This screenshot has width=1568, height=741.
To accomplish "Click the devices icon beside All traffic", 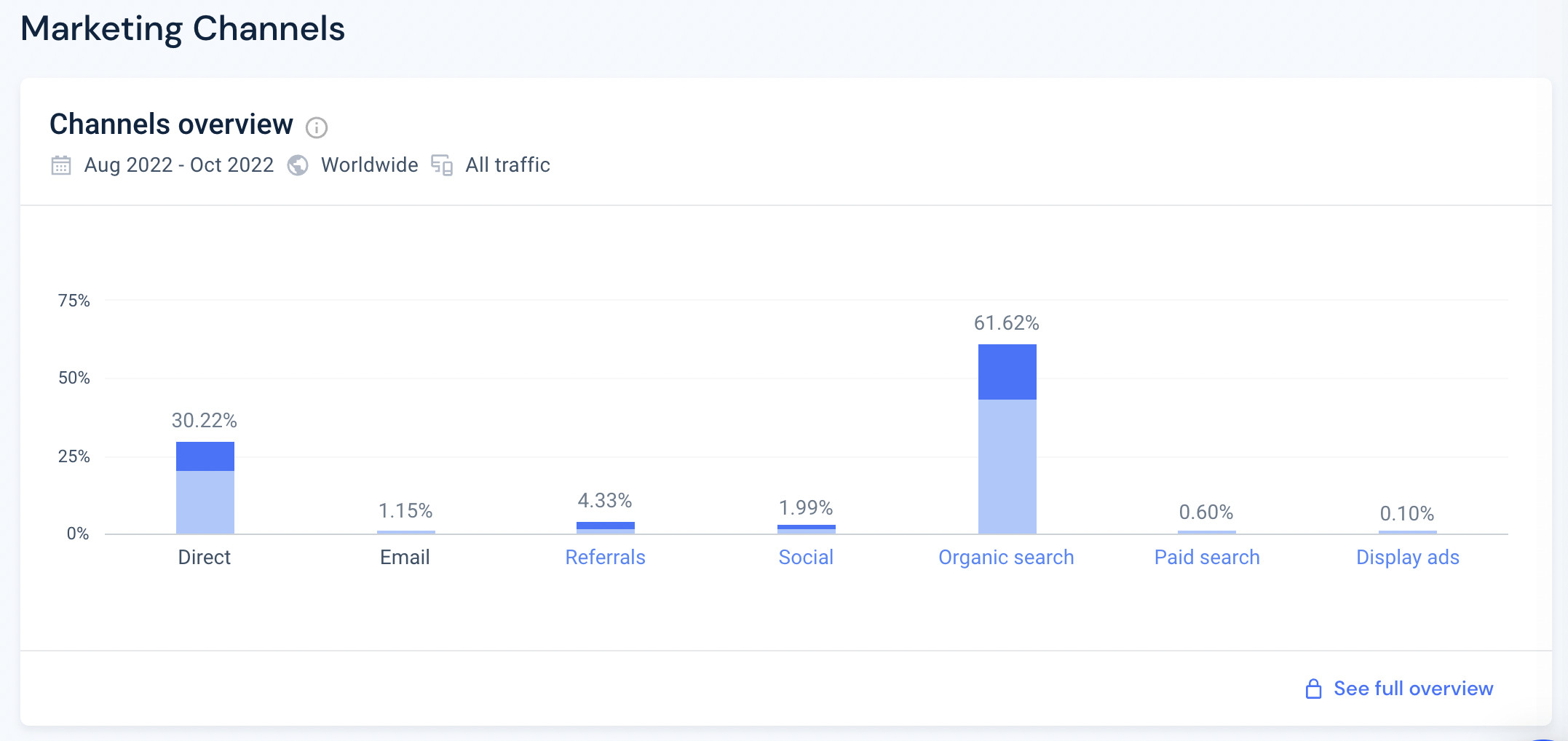I will [x=442, y=165].
